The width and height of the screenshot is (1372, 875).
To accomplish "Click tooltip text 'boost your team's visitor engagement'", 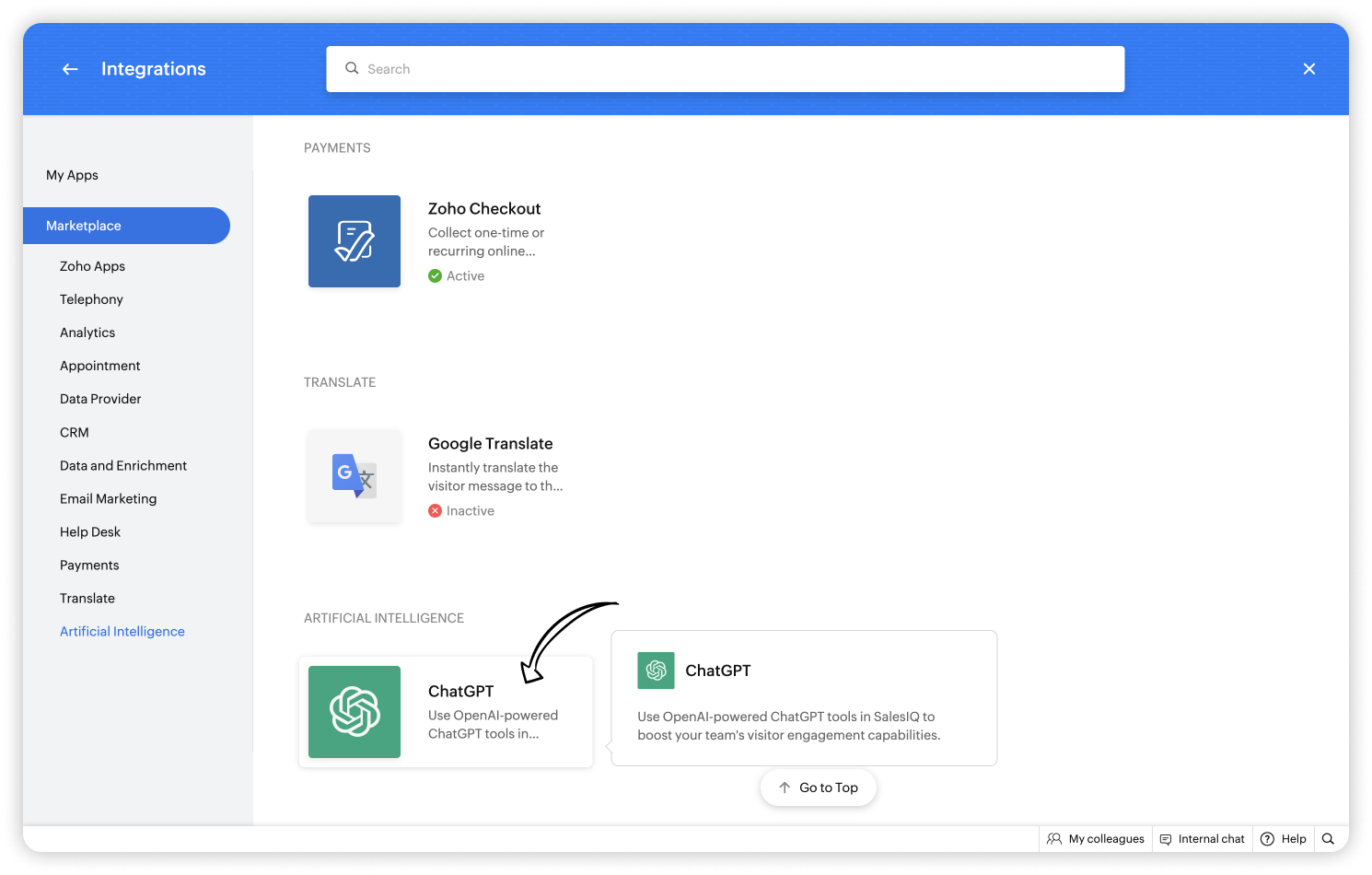I will click(x=787, y=735).
